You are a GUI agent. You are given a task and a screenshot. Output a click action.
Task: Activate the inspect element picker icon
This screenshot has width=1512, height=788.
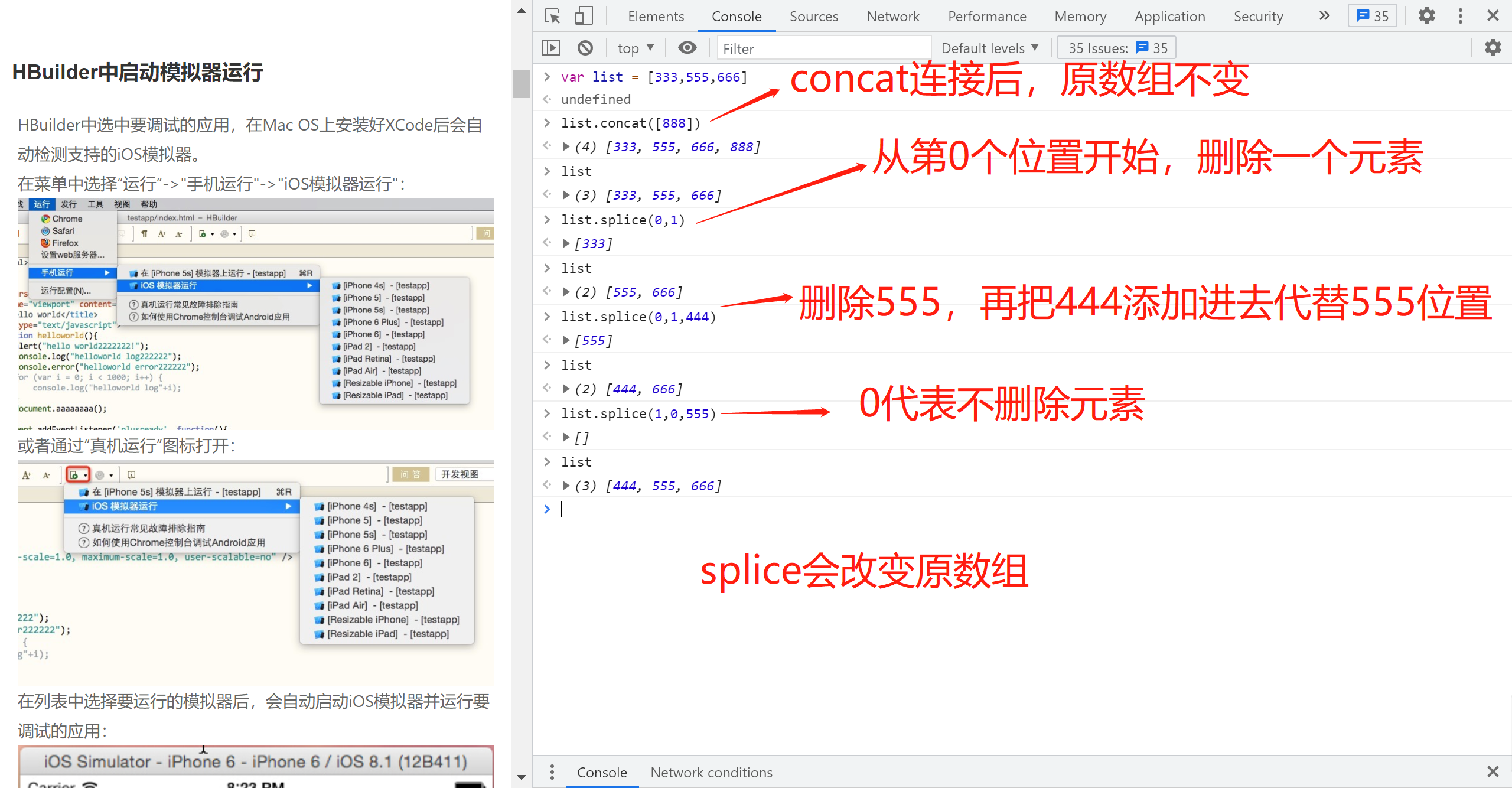[x=552, y=16]
